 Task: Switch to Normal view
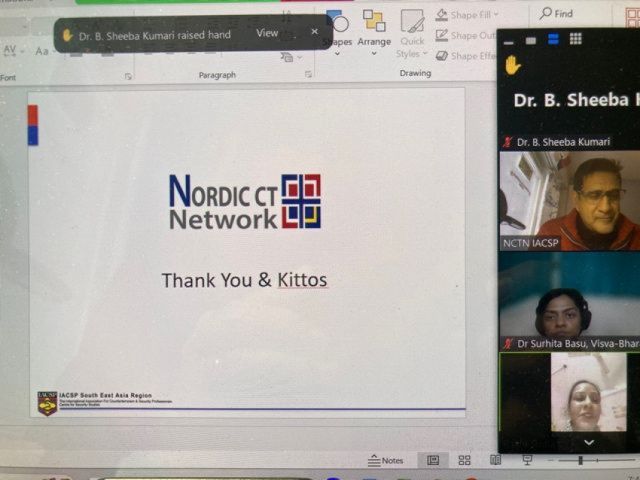pyautogui.click(x=433, y=460)
